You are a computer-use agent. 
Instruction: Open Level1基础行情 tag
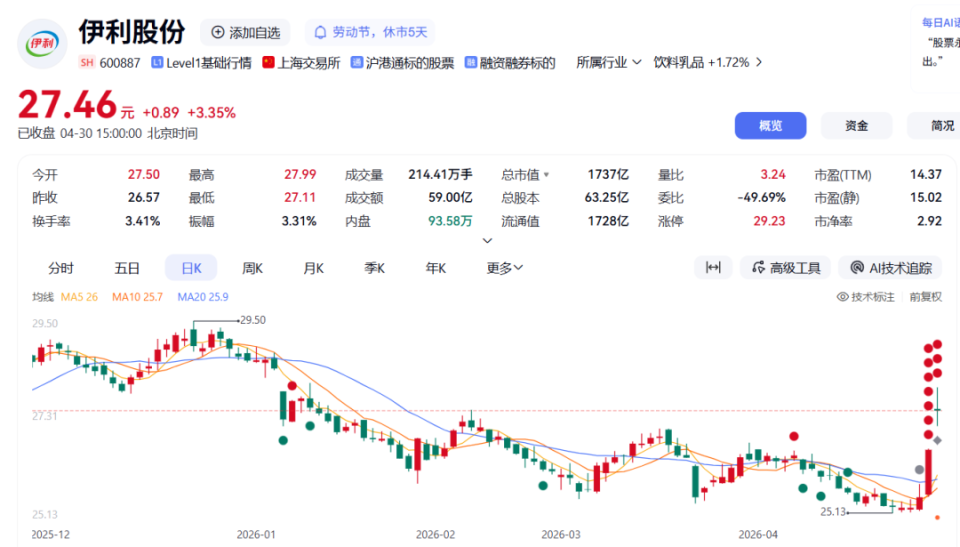tap(201, 62)
